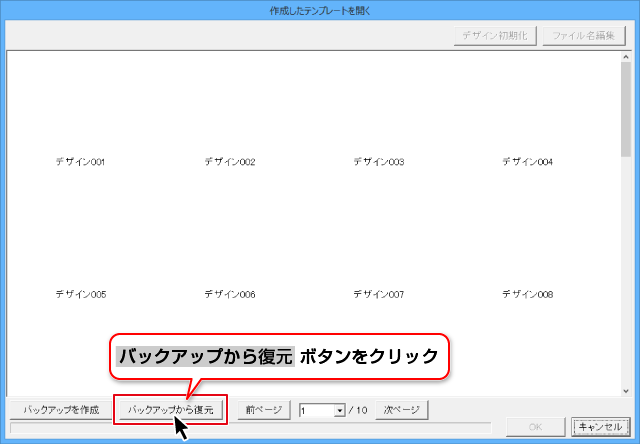The height and width of the screenshot is (444, 640).
Task: Click the バックアップを作成 button
Action: 61,409
